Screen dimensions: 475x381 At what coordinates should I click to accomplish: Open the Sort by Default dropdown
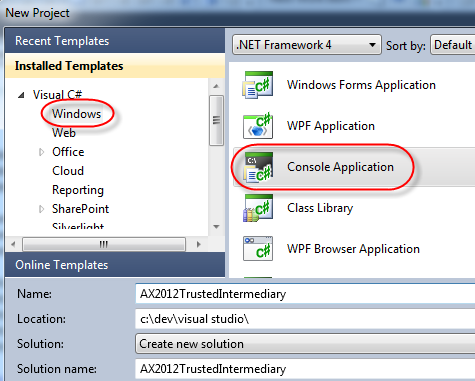pyautogui.click(x=453, y=45)
